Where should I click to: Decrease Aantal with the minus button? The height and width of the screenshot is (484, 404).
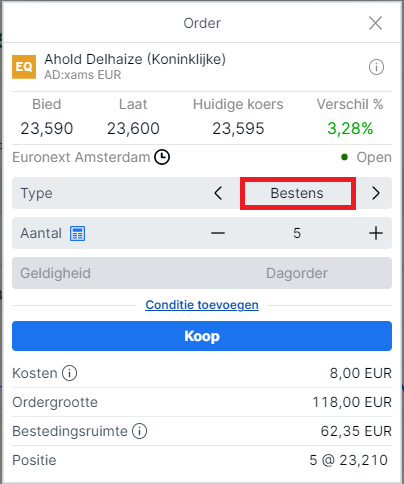[218, 233]
